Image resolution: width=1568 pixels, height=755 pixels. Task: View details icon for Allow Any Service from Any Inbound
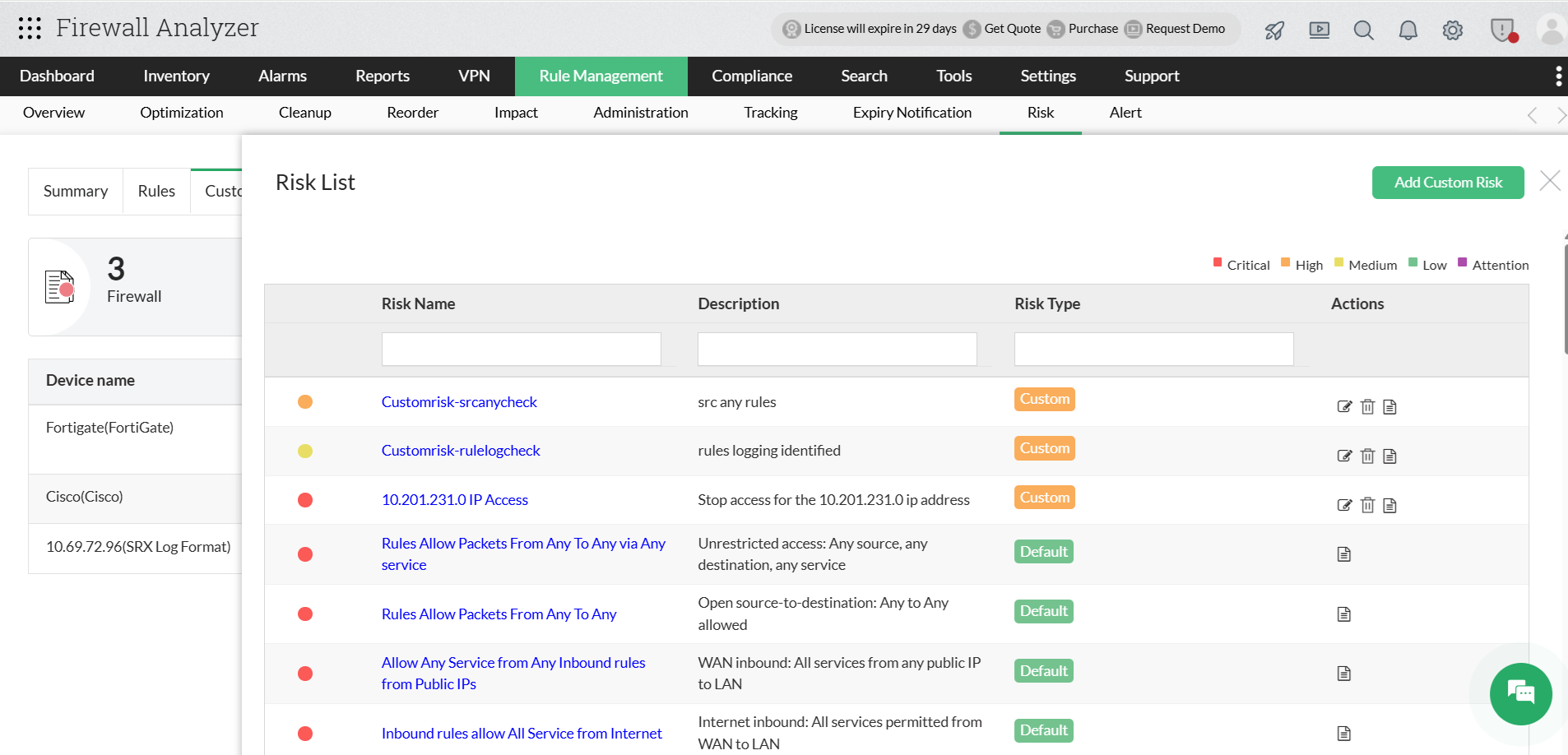(1344, 674)
